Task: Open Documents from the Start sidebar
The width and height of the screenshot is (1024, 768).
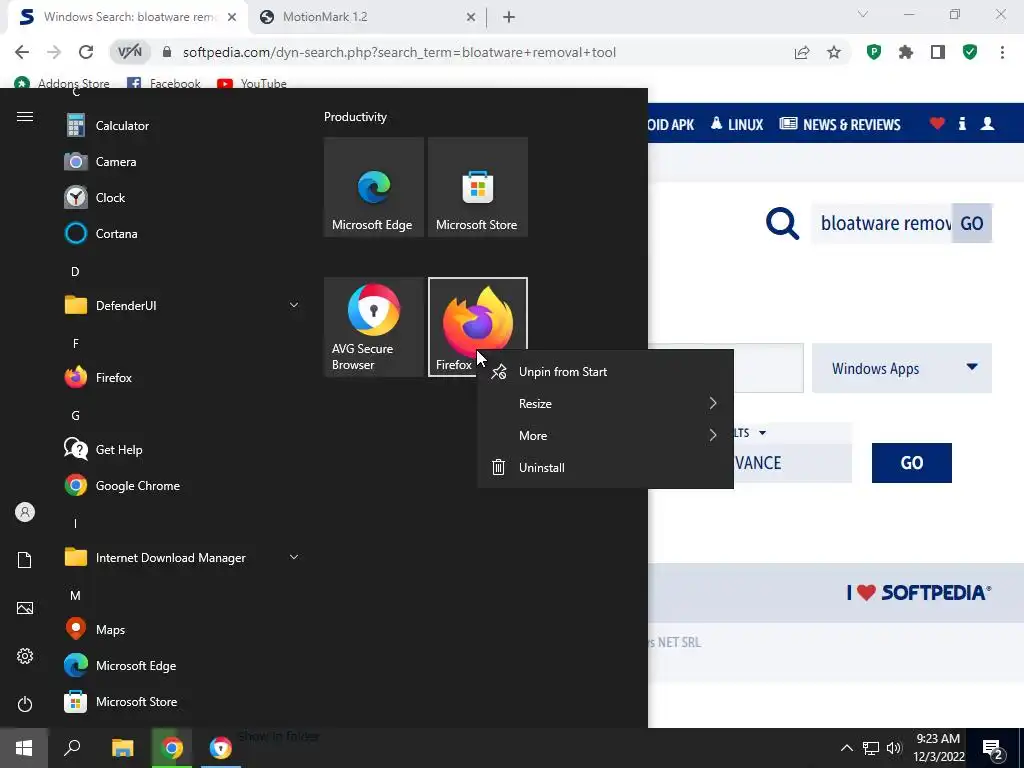Action: coord(25,560)
